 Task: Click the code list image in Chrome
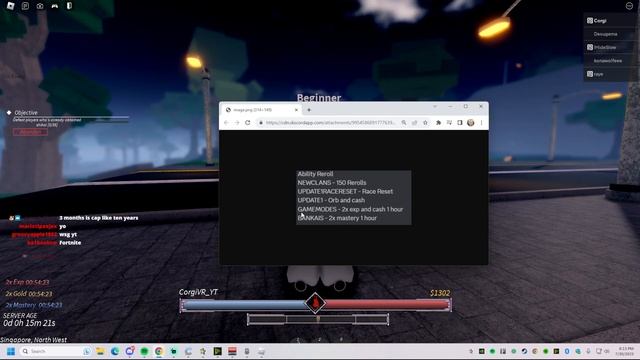coord(353,197)
